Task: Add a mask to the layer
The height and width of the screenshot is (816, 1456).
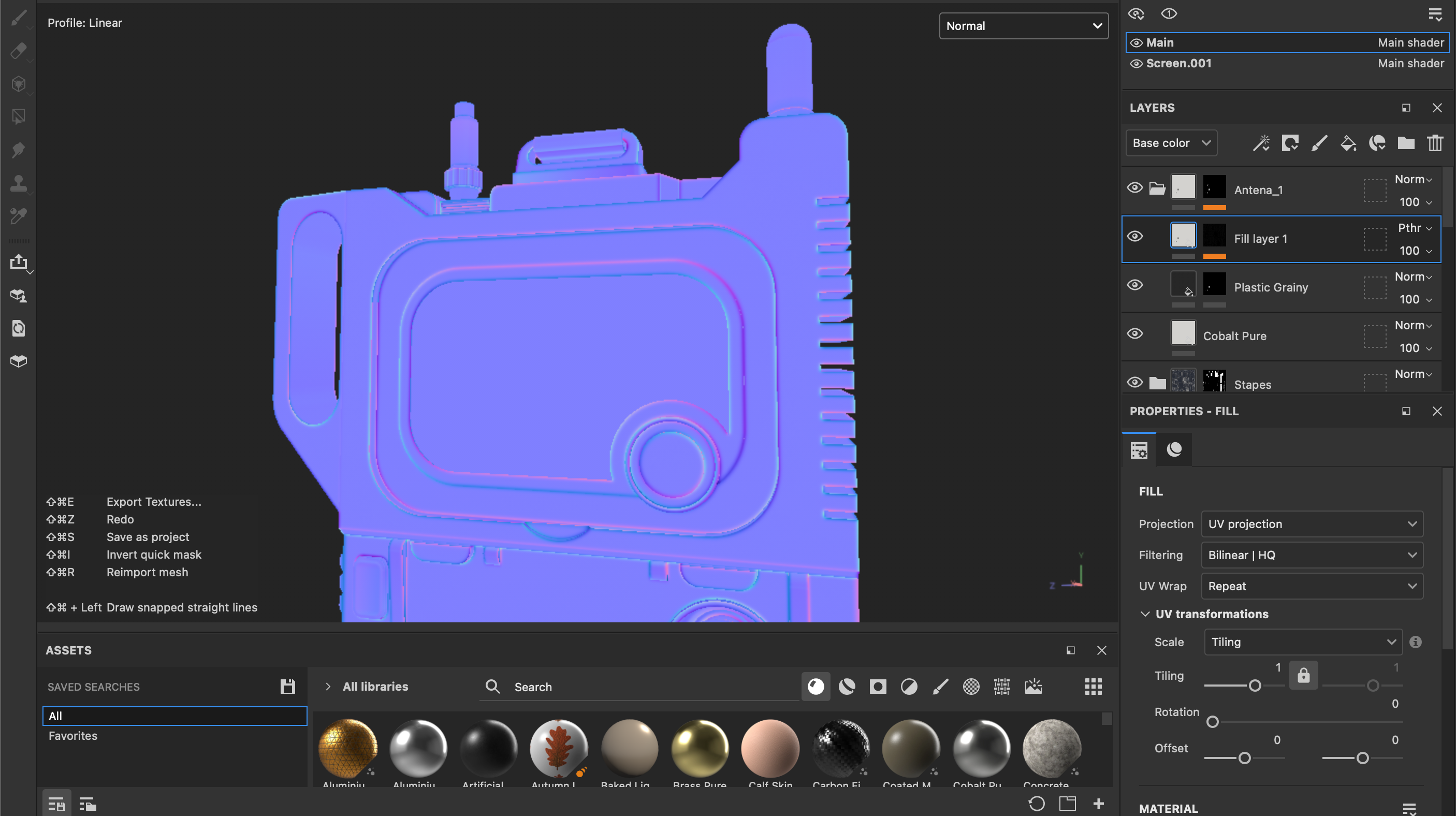Action: pos(1290,143)
